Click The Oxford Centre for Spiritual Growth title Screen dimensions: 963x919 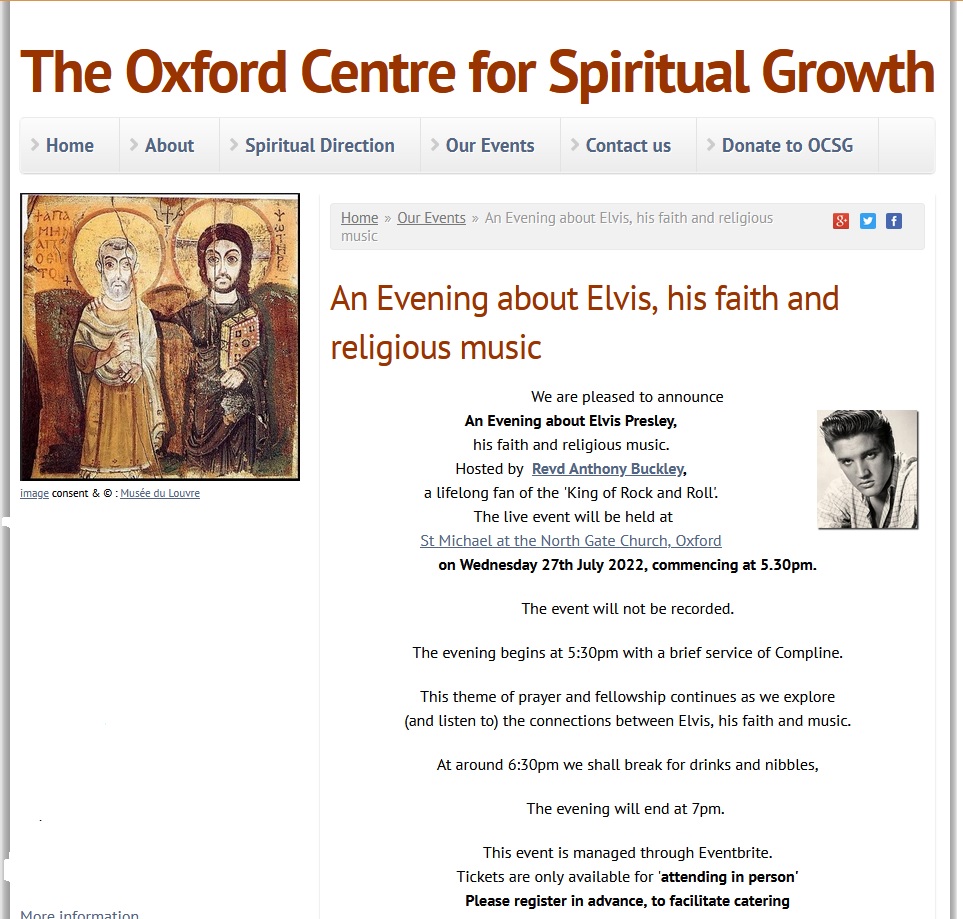tap(477, 72)
